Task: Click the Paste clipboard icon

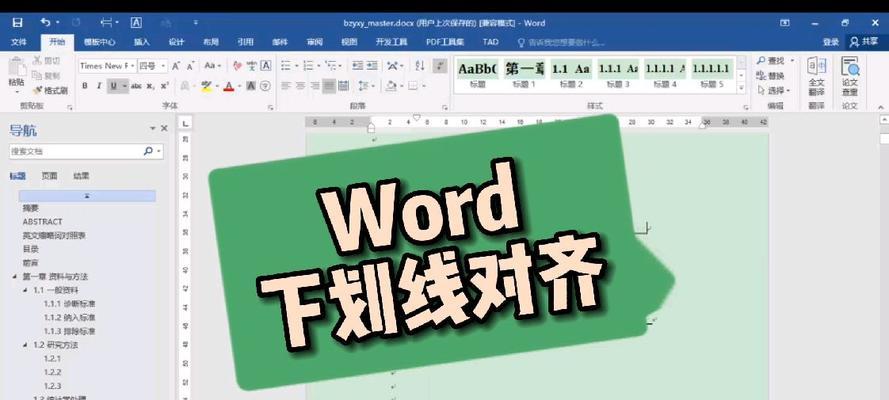Action: click(x=16, y=68)
